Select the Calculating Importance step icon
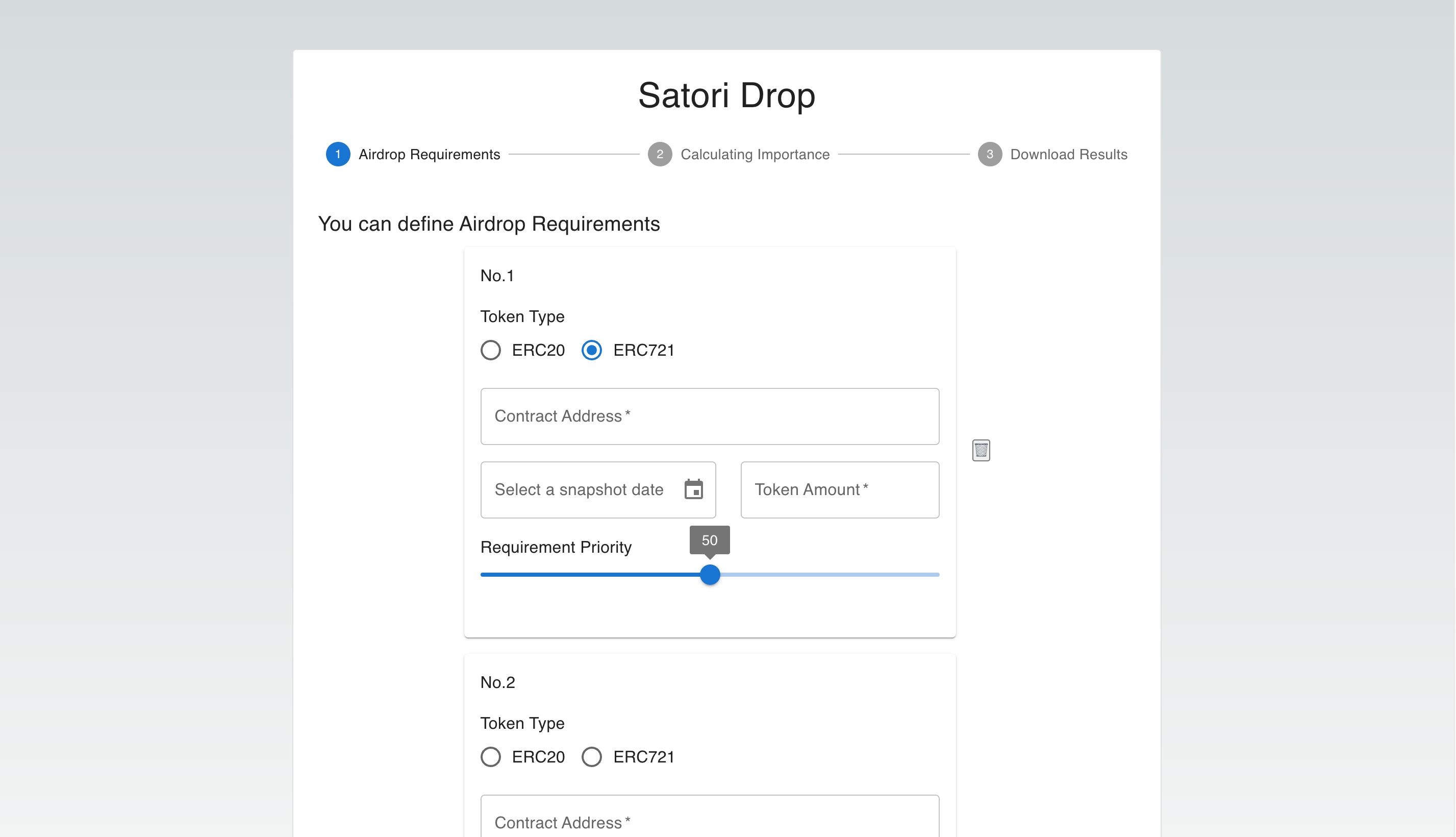 point(660,154)
